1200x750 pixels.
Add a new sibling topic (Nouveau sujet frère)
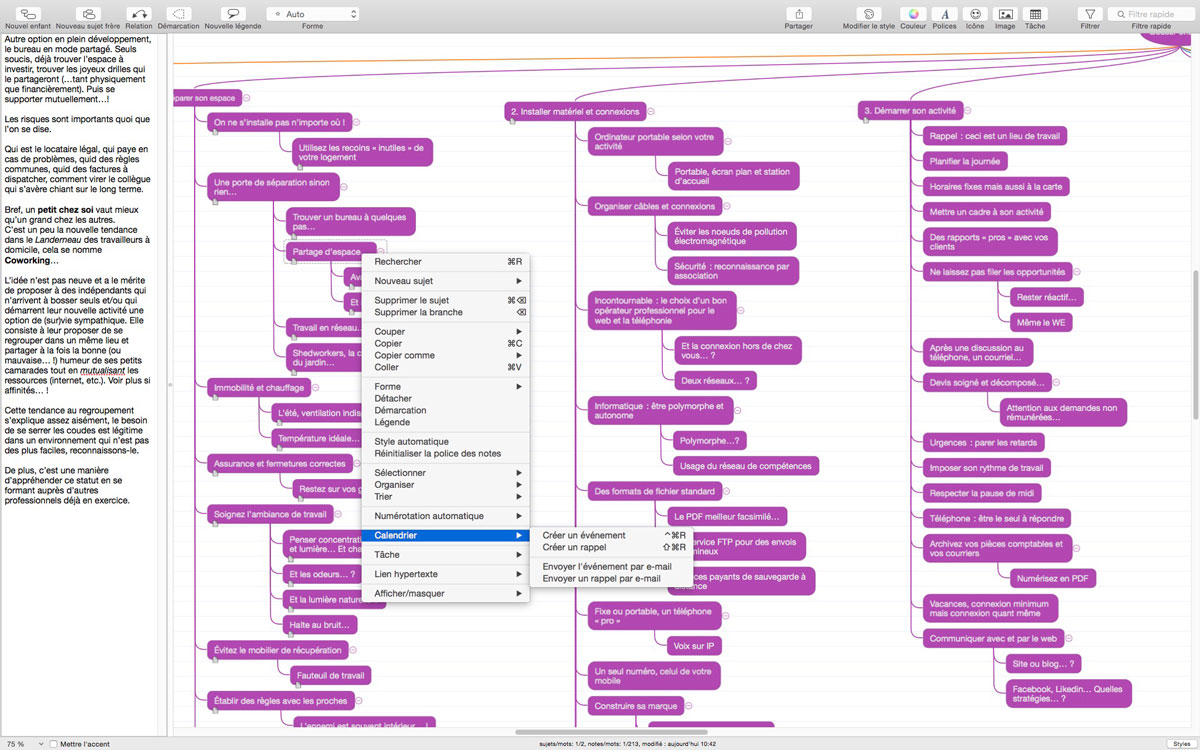89,14
